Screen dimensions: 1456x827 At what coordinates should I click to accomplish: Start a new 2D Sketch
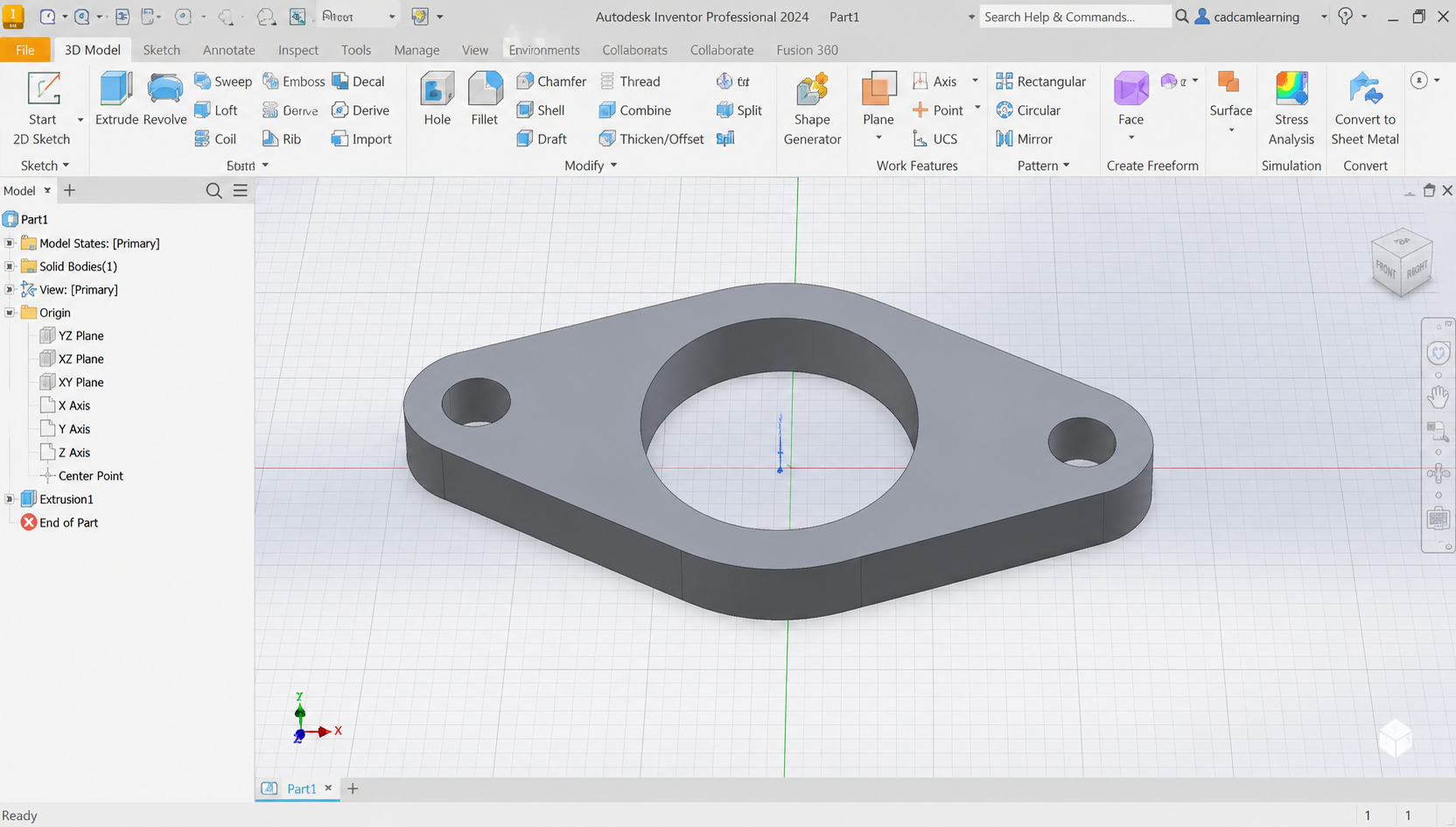pyautogui.click(x=42, y=109)
